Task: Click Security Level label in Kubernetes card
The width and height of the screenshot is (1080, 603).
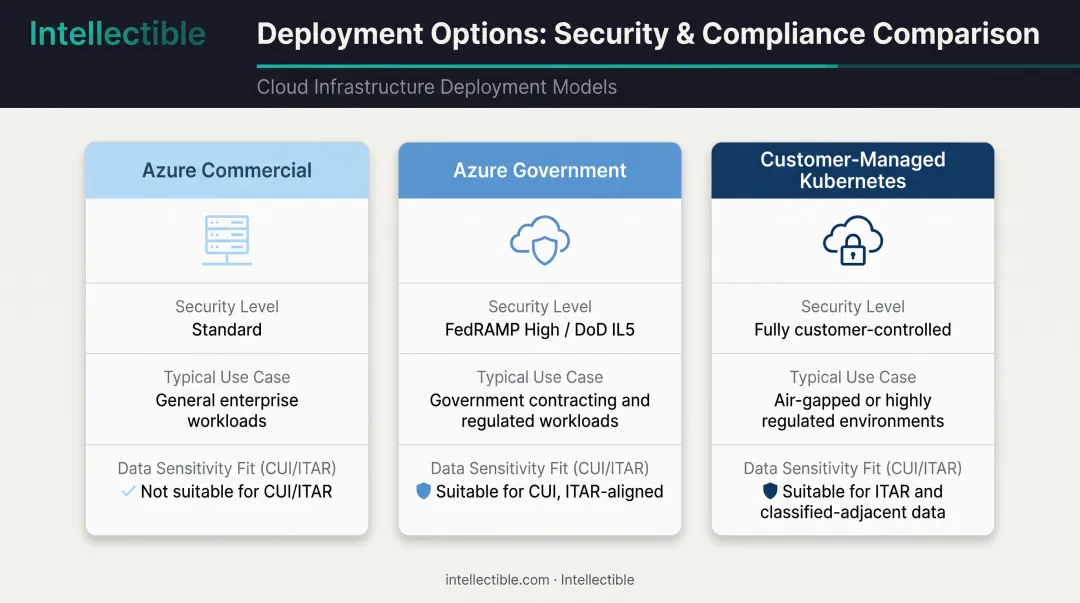Action: [853, 307]
